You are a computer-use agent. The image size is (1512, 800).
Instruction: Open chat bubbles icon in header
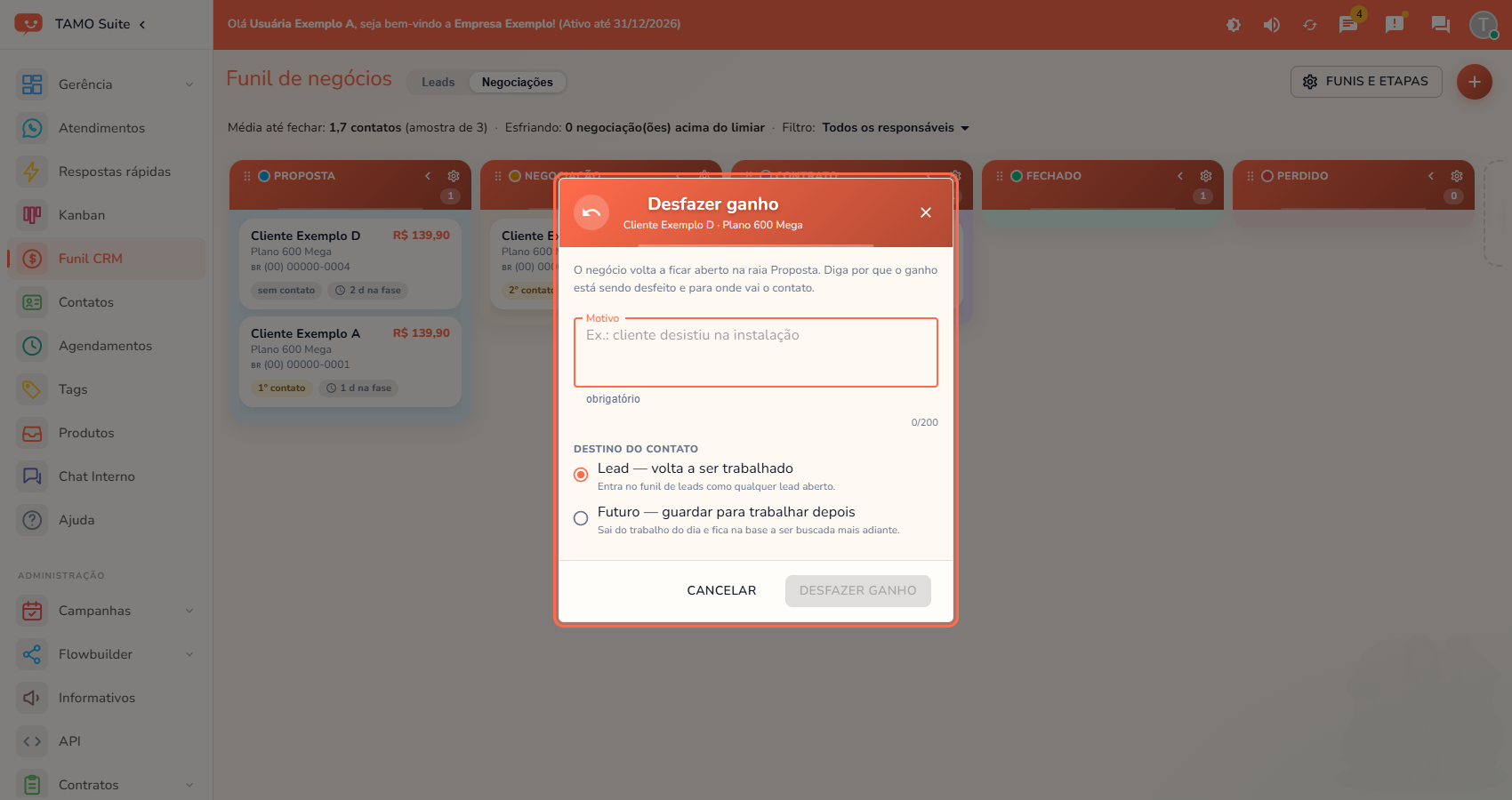point(1441,25)
